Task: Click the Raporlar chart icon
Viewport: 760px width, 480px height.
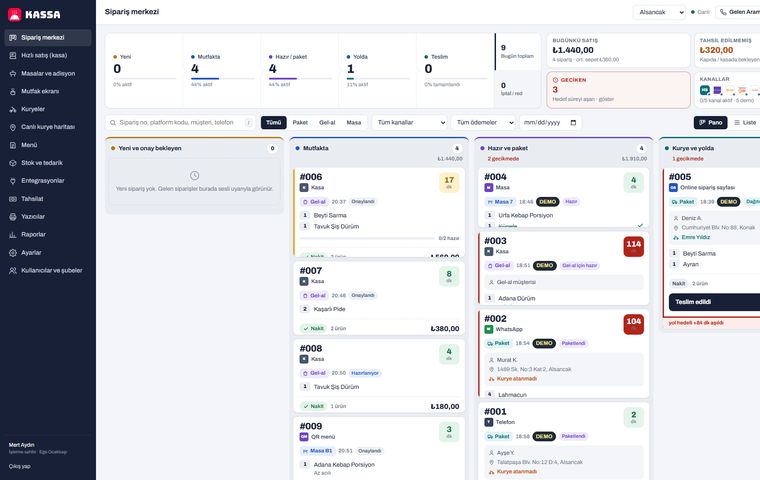Action: point(13,235)
